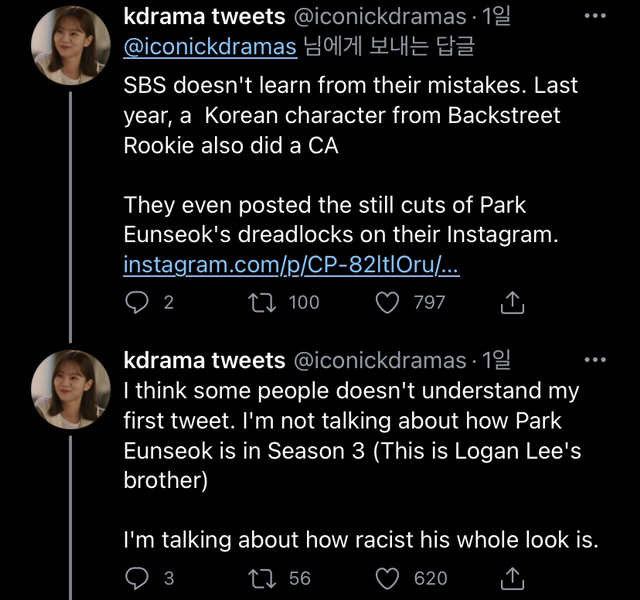The height and width of the screenshot is (600, 640).
Task: Reply to the second tweet about Season 3
Action: [136, 578]
